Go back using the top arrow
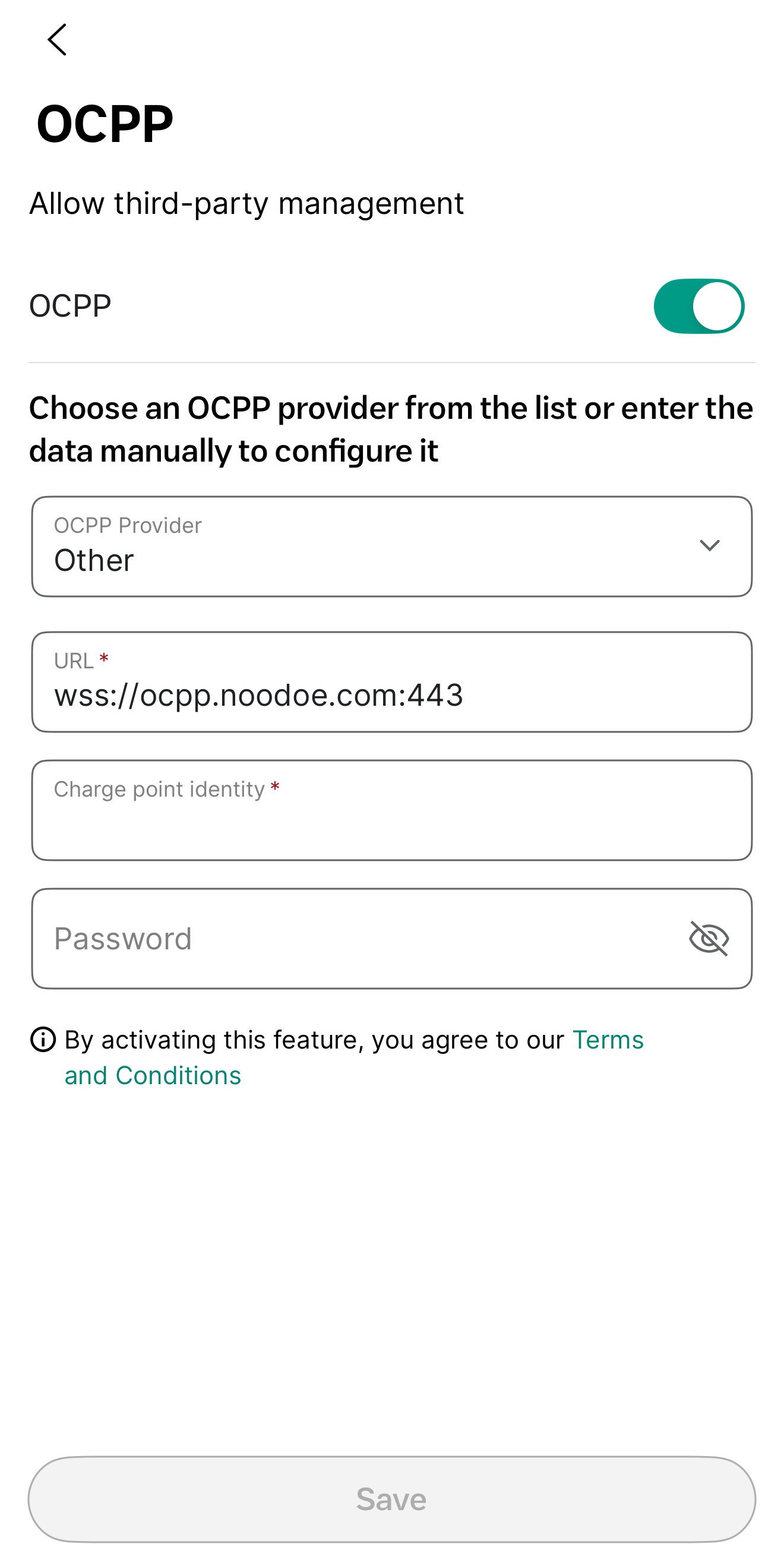Viewport: 784px width, 1563px height. tap(57, 40)
